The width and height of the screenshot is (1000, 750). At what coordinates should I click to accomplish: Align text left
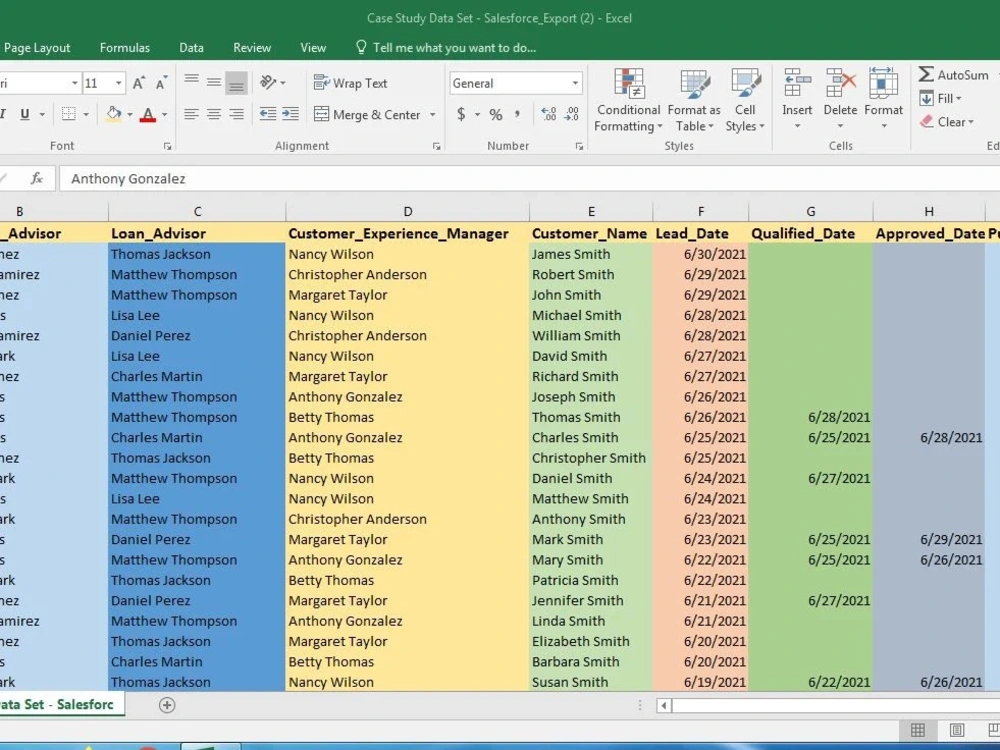[x=191, y=114]
